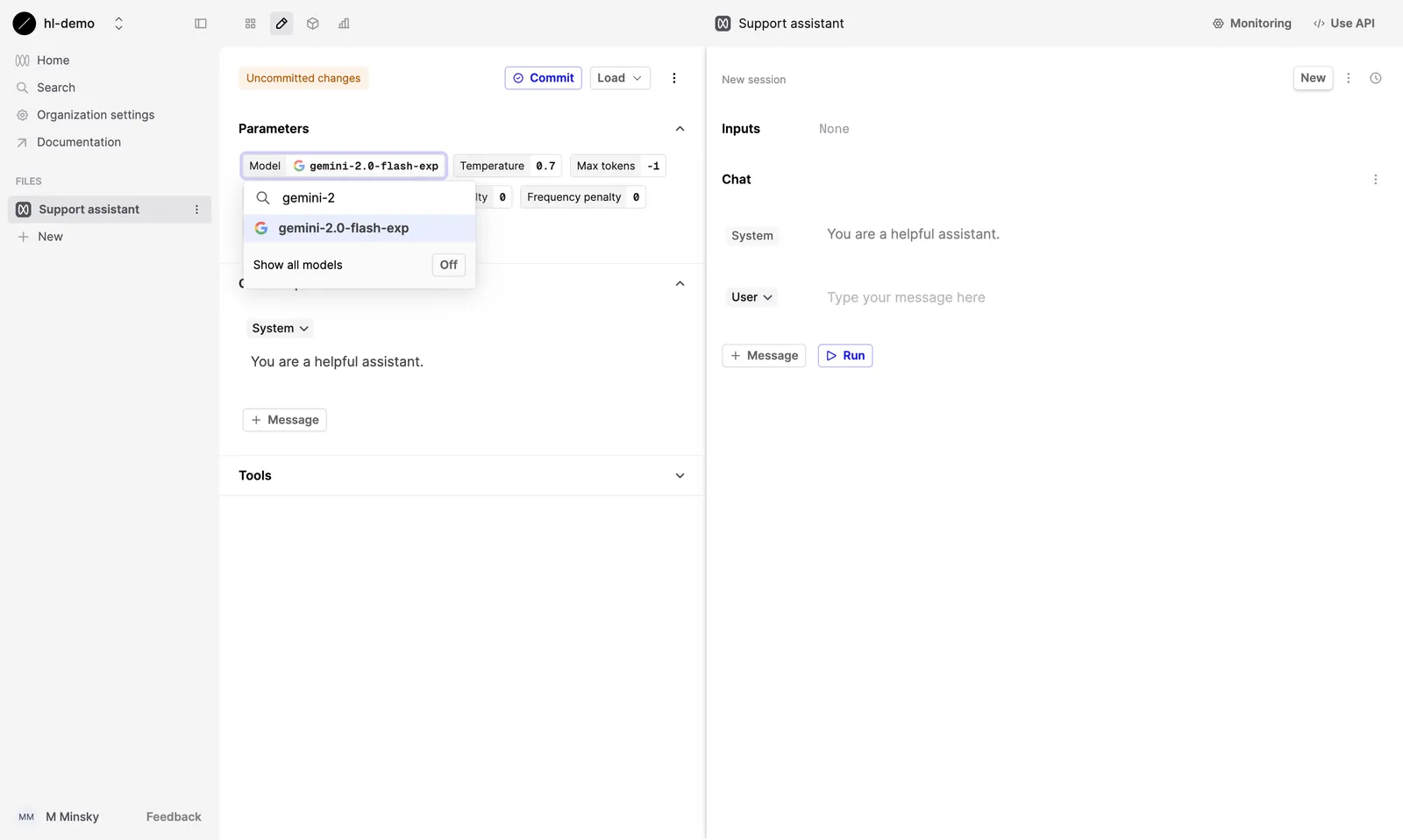Open options menu next to Load

[x=674, y=78]
